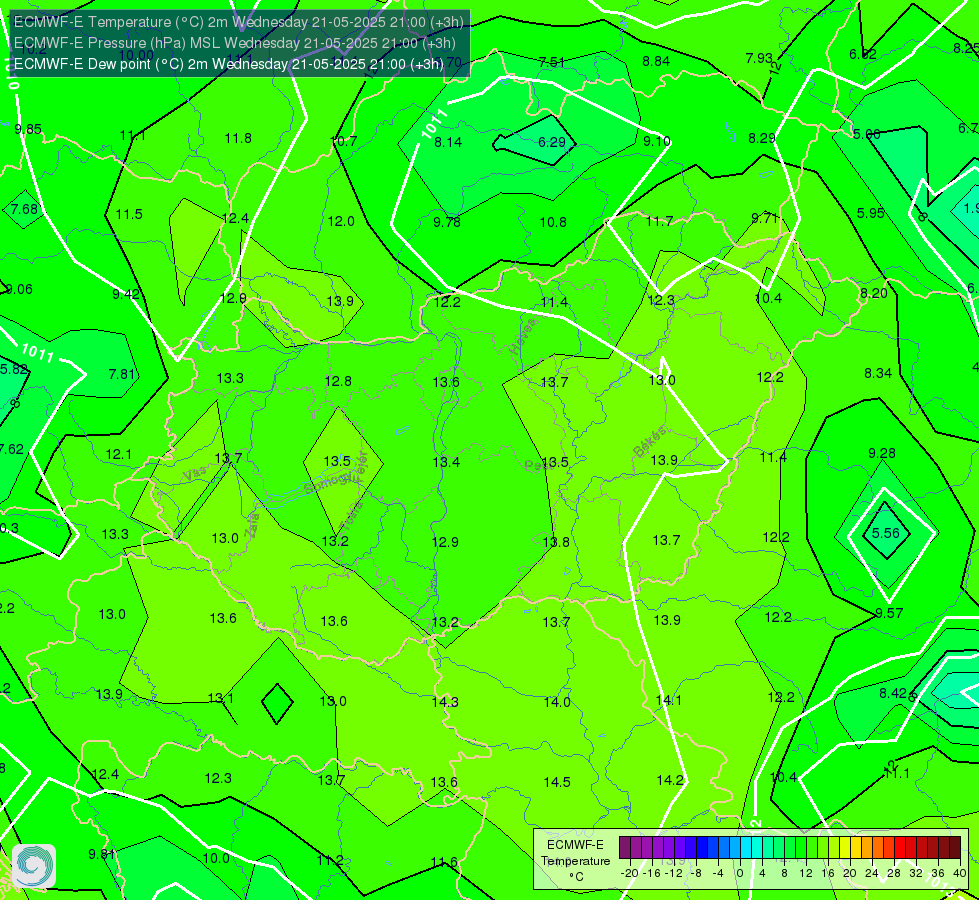This screenshot has height=900, width=979.
Task: Click the 10.7 temperature value
Action: [344, 141]
